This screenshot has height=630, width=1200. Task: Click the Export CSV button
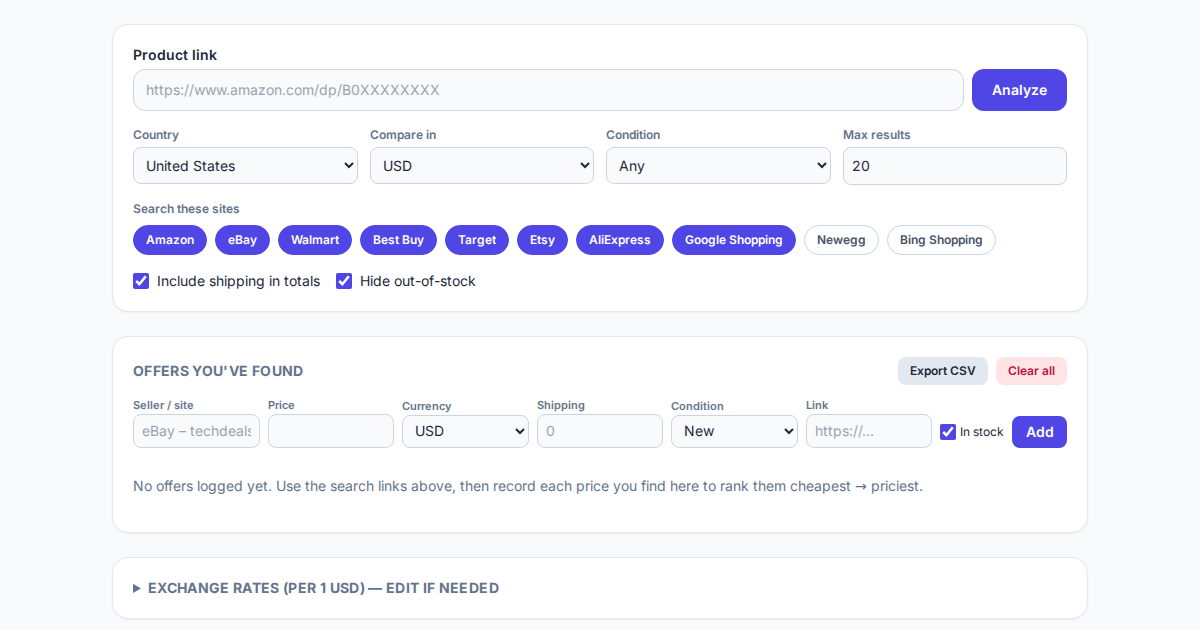[943, 371]
